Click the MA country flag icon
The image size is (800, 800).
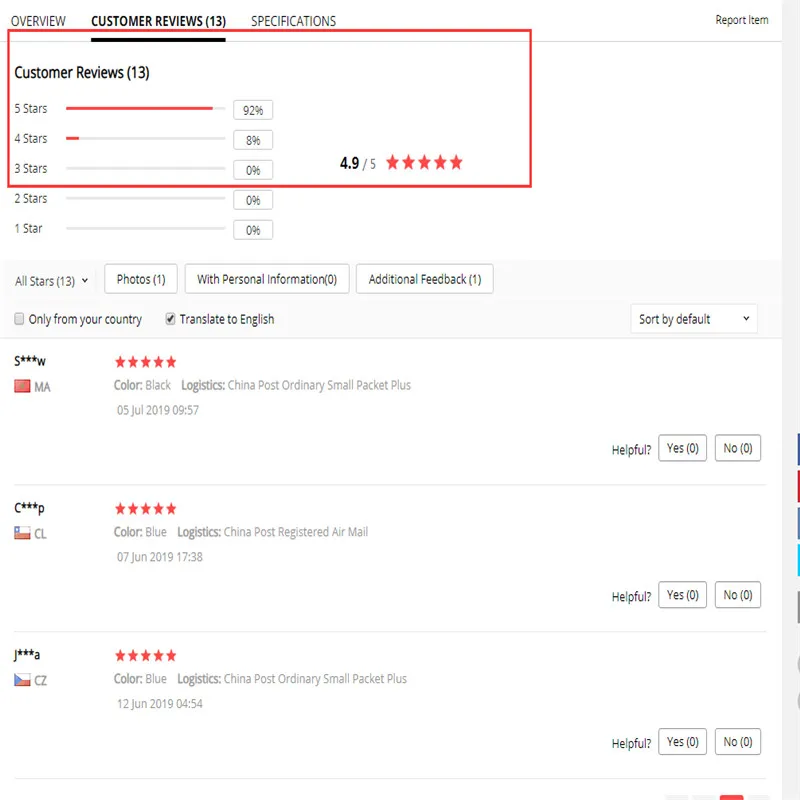point(22,386)
